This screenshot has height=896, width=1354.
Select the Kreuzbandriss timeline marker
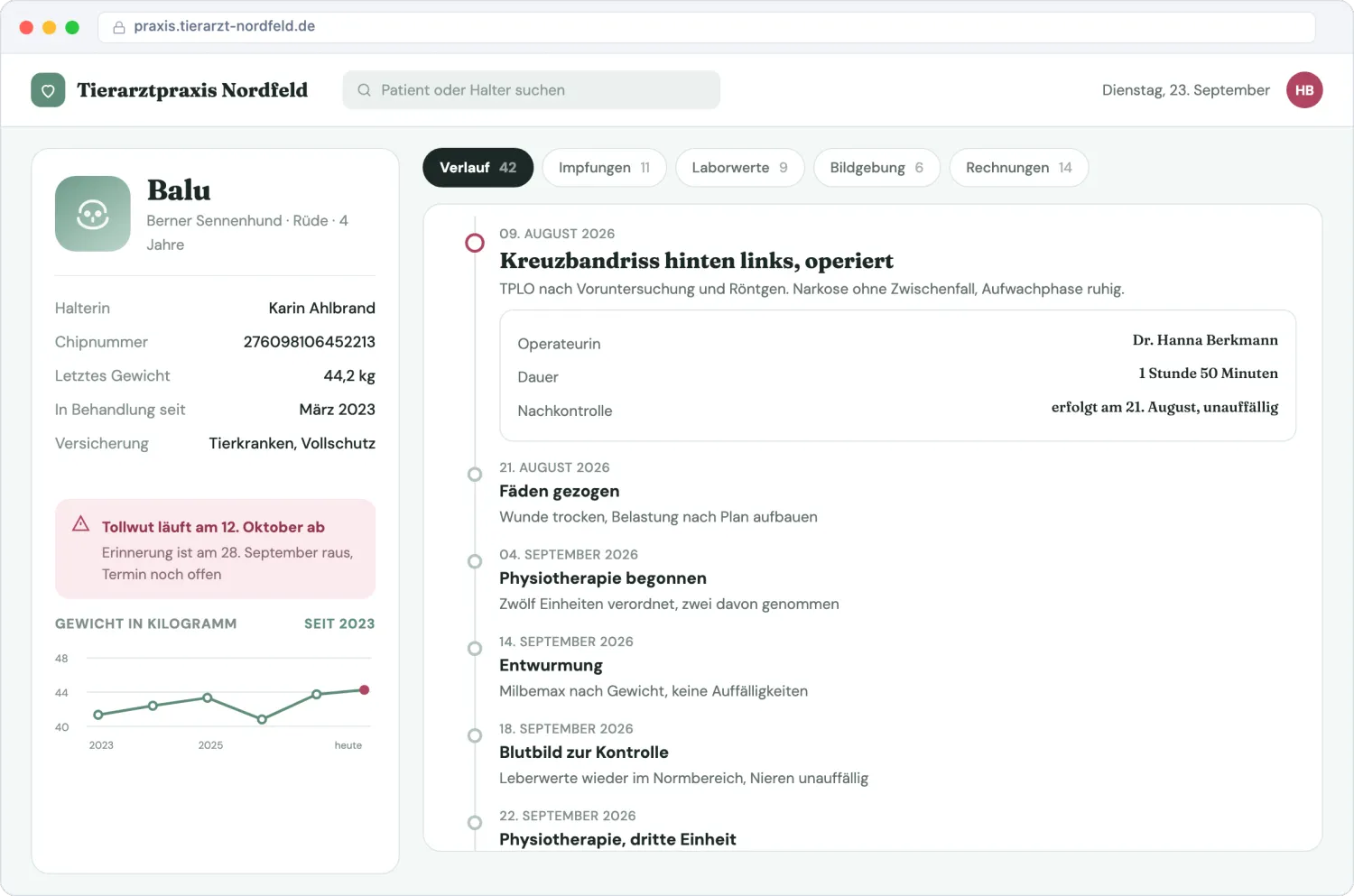(x=475, y=243)
